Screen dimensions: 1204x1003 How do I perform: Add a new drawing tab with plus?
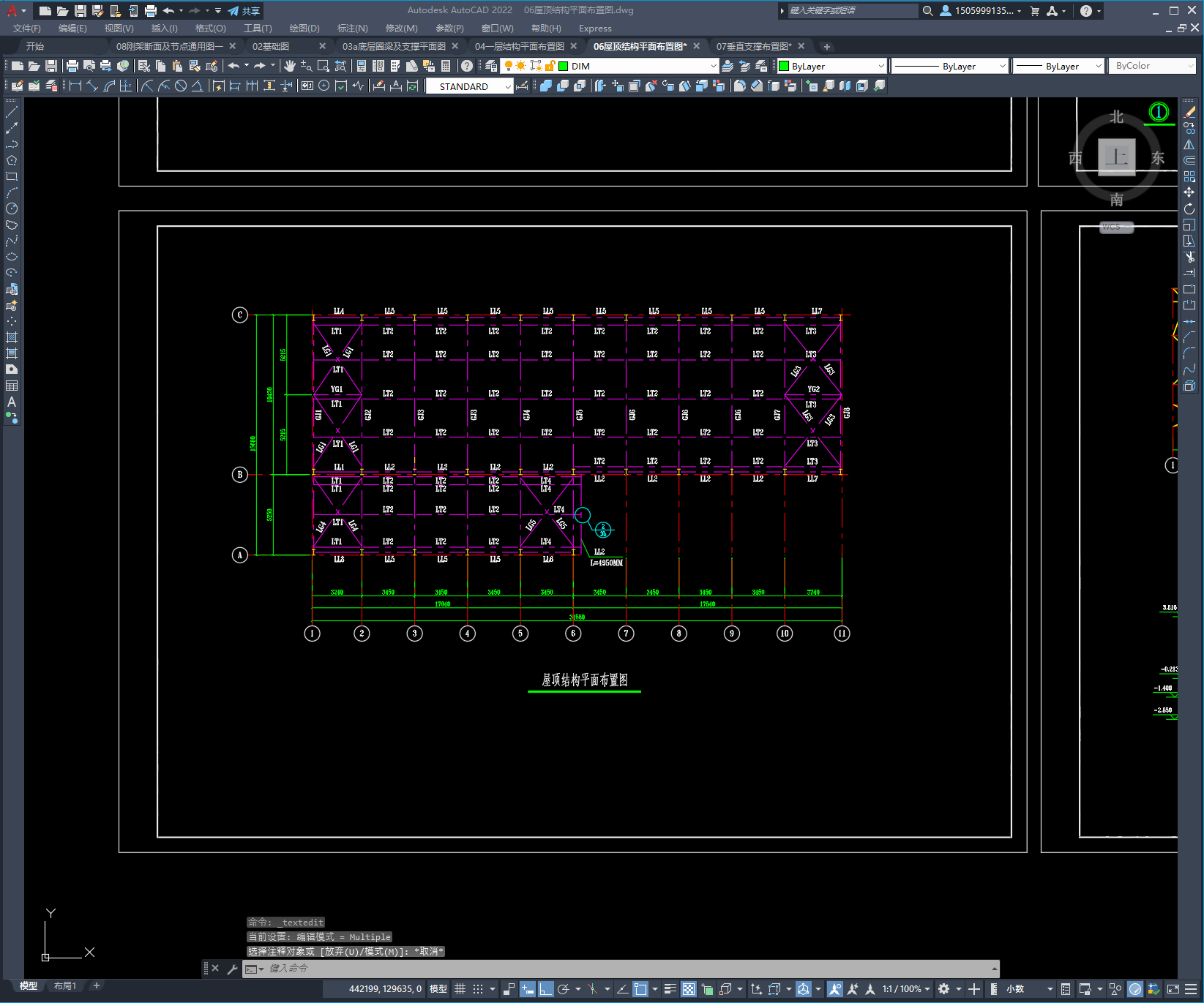coord(827,47)
